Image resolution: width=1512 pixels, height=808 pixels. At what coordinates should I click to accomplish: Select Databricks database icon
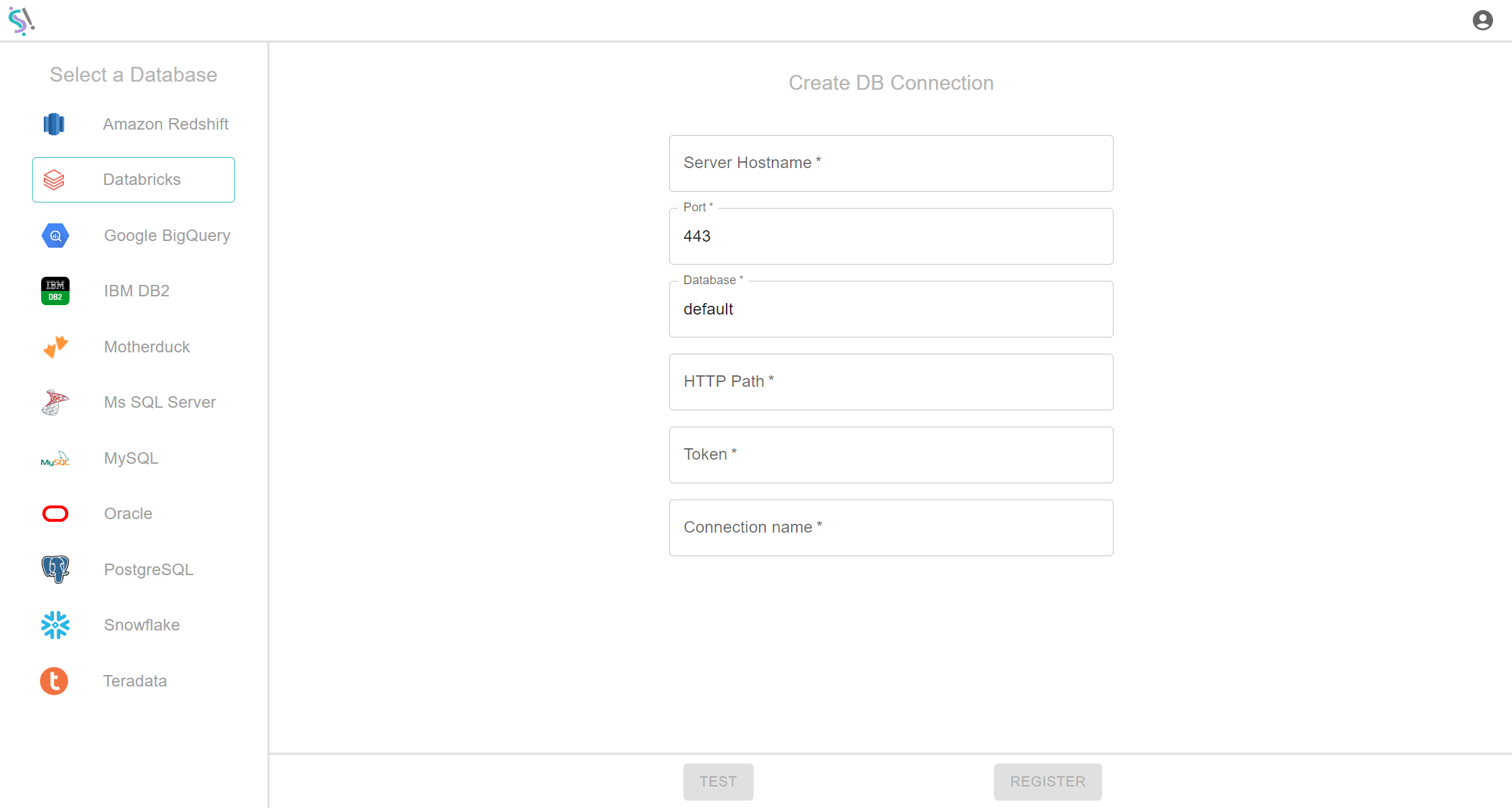click(55, 179)
